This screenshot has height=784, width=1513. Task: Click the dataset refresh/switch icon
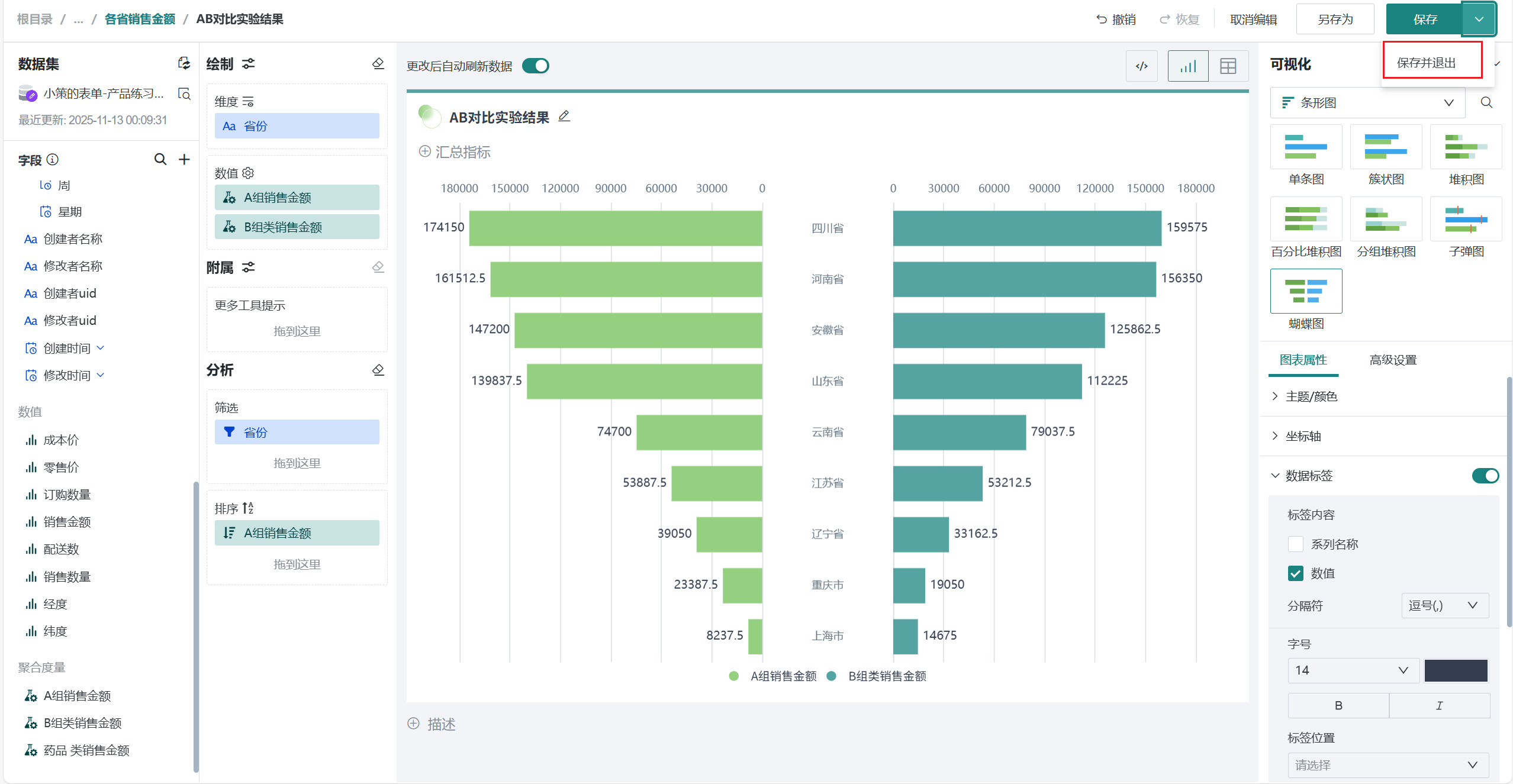point(184,63)
